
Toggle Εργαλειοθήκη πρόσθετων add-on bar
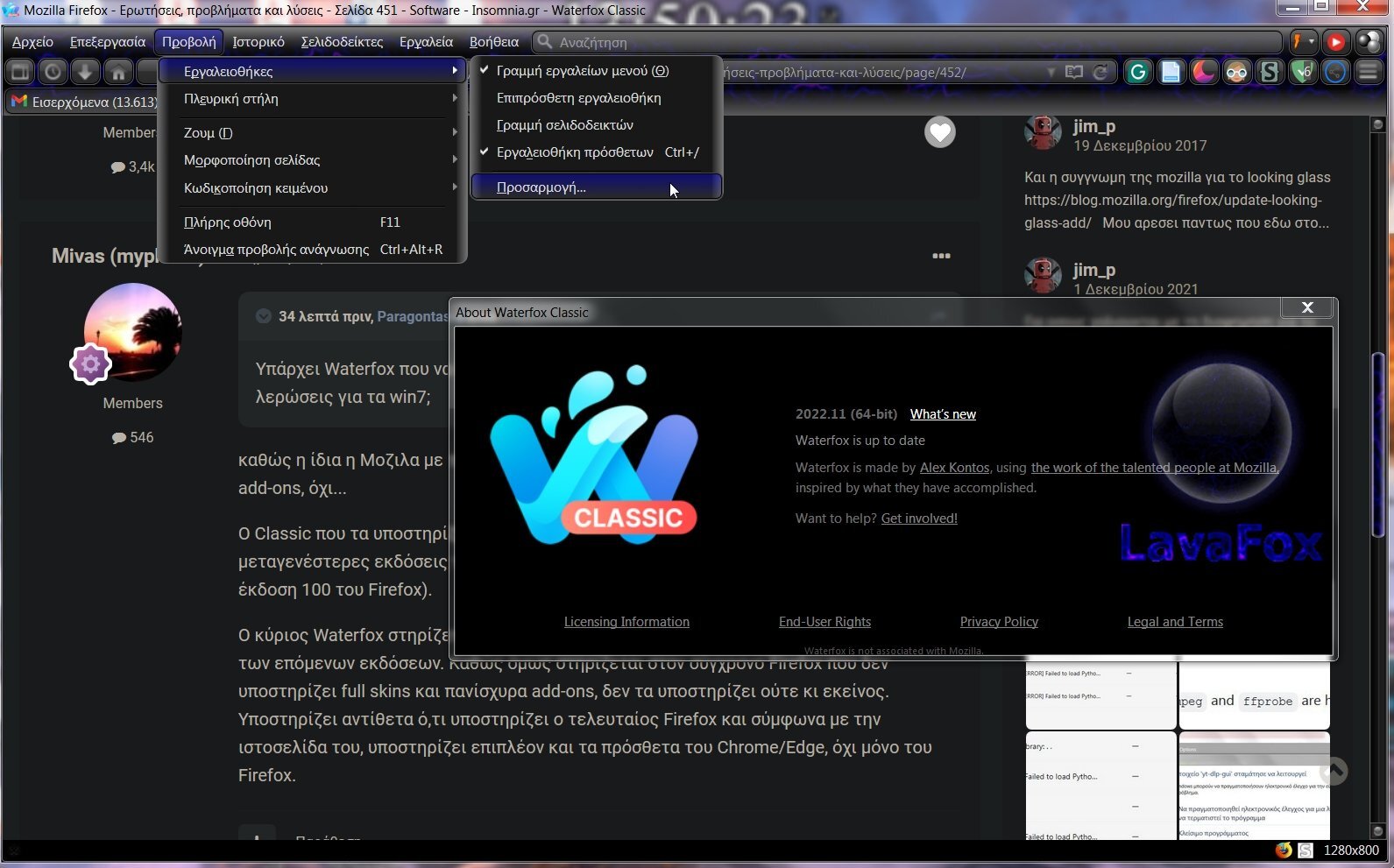point(597,152)
